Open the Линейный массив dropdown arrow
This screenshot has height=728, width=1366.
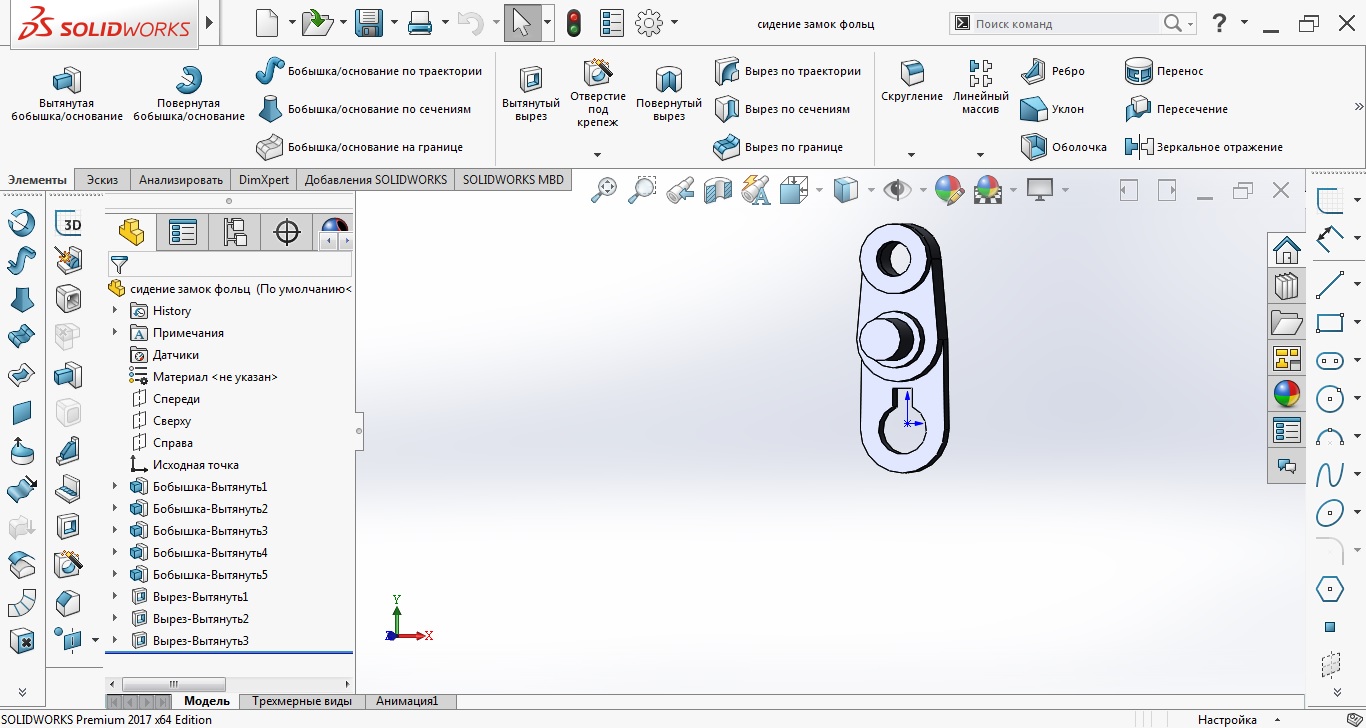point(980,155)
